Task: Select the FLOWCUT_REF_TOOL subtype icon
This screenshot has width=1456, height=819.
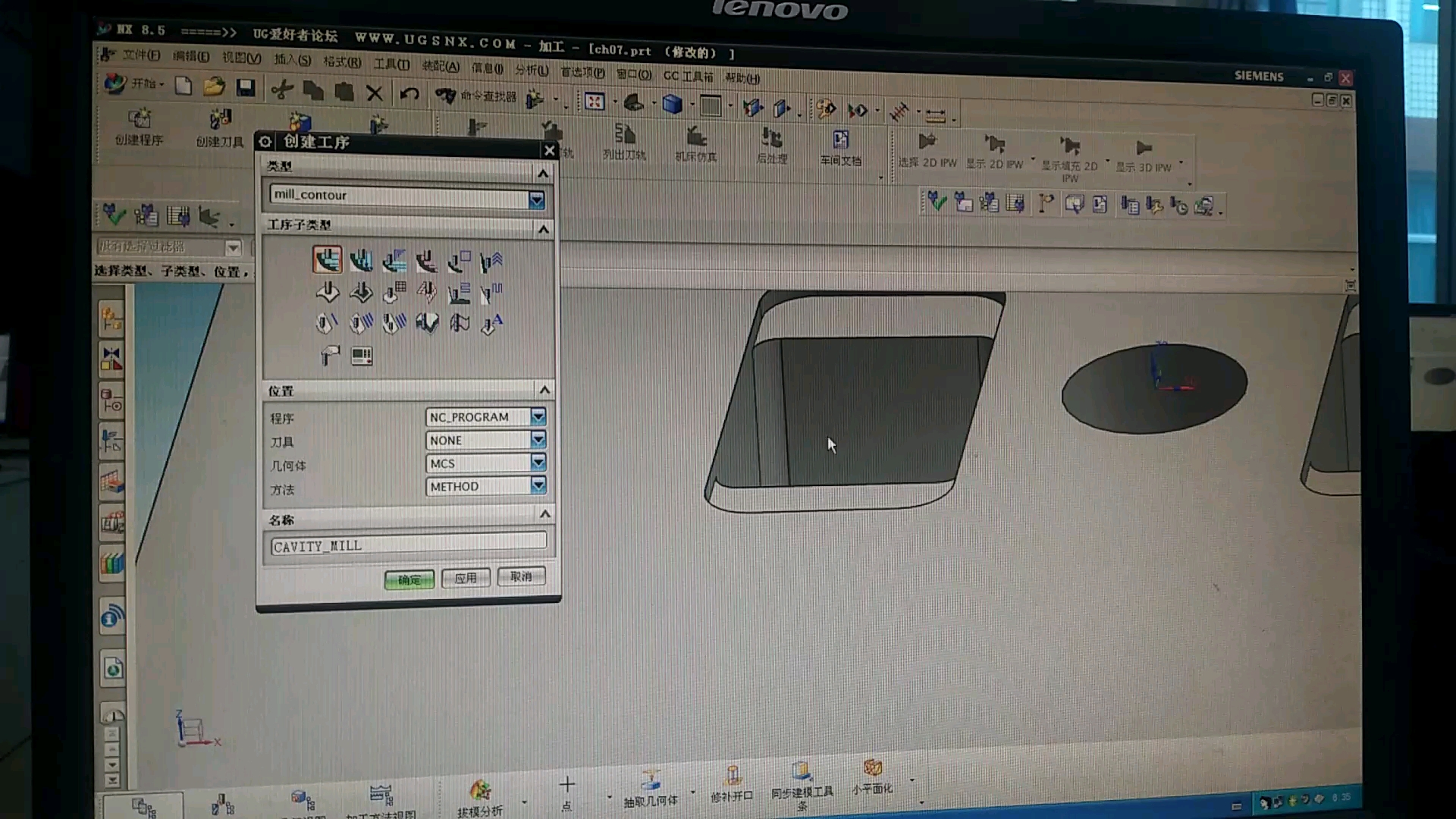Action: pos(394,324)
